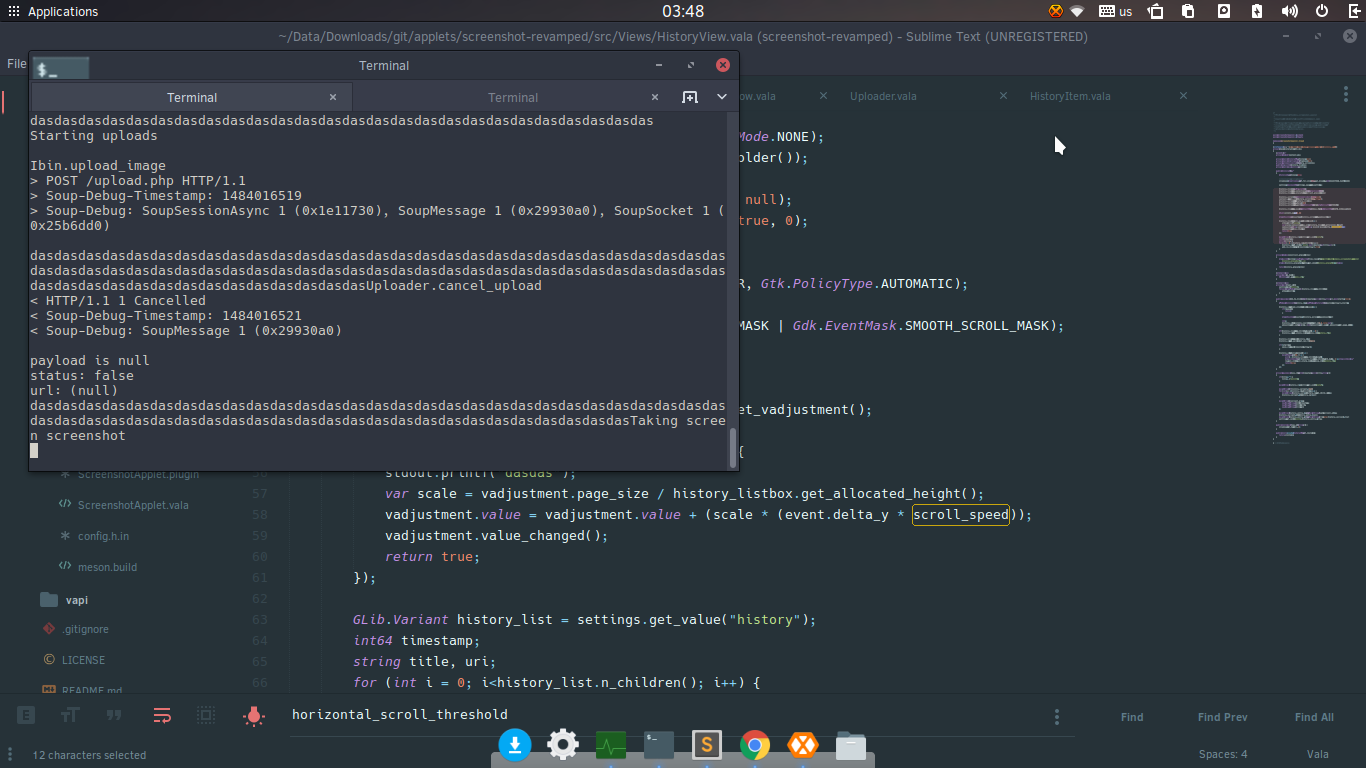Image resolution: width=1366 pixels, height=768 pixels.
Task: Add a new terminal tab
Action: click(x=690, y=97)
